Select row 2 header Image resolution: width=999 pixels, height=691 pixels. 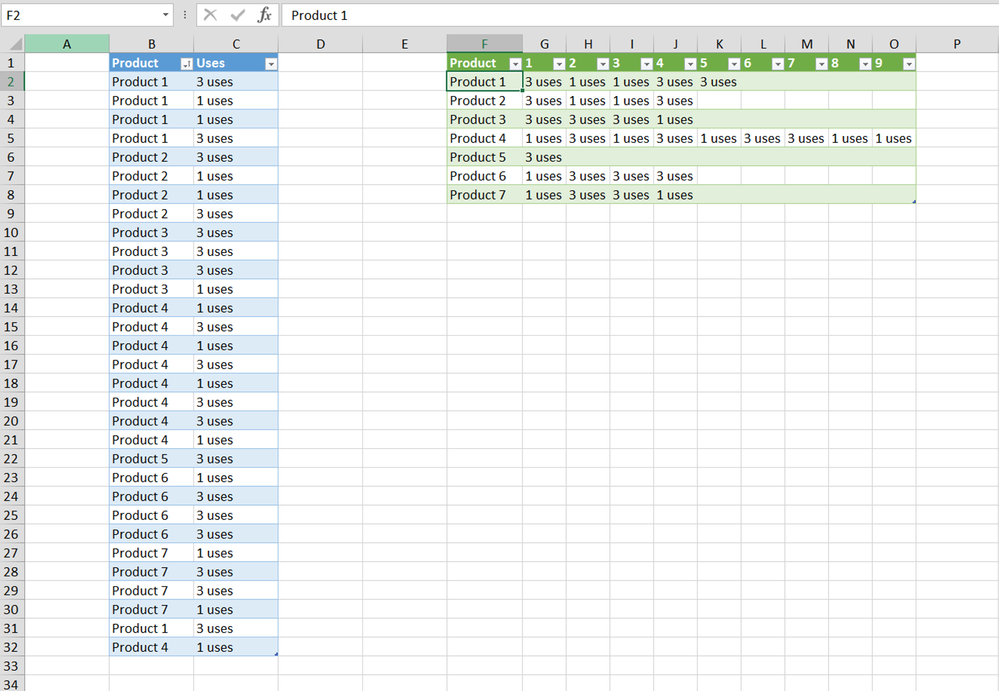click(11, 82)
